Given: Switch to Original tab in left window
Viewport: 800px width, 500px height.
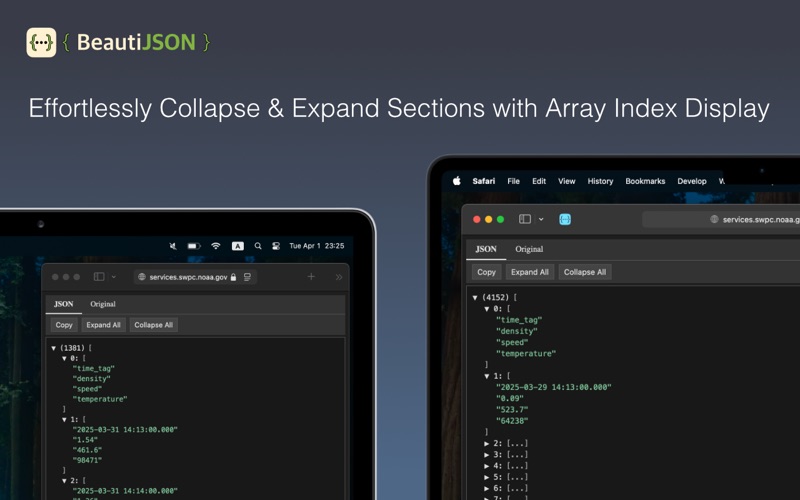Looking at the screenshot, I should [x=103, y=304].
